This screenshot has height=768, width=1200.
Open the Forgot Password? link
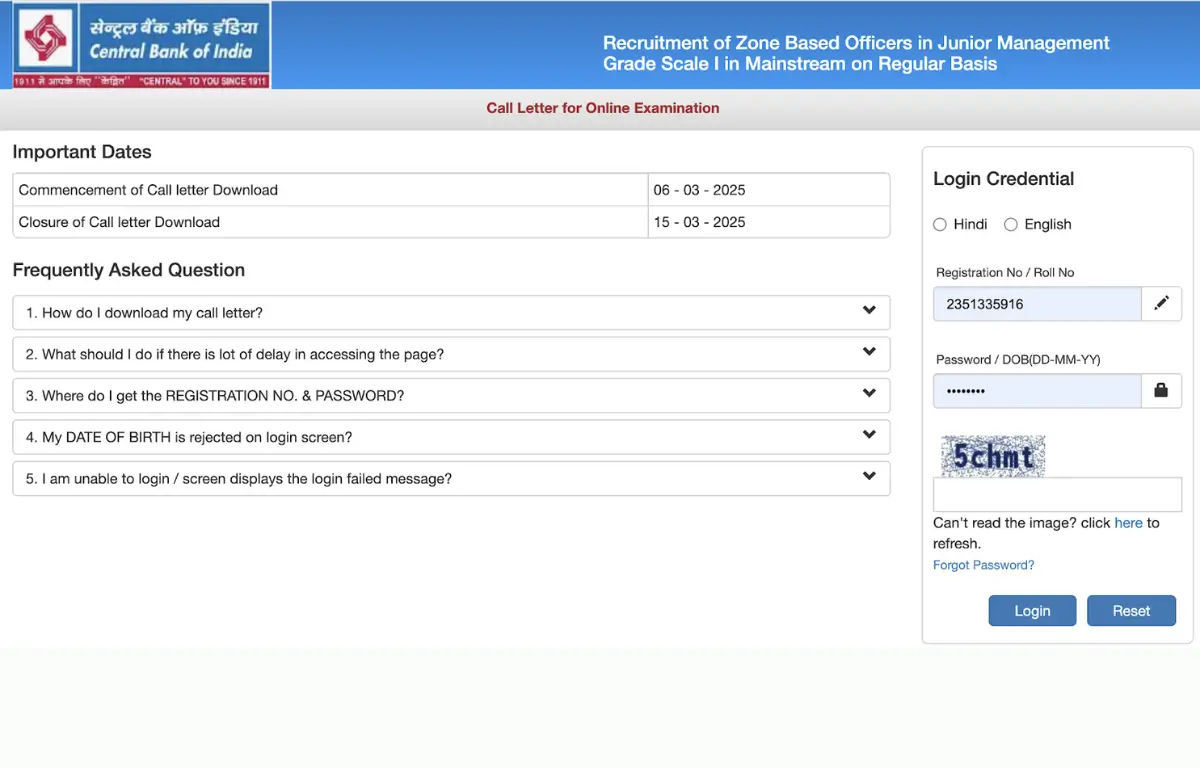pyautogui.click(x=983, y=565)
